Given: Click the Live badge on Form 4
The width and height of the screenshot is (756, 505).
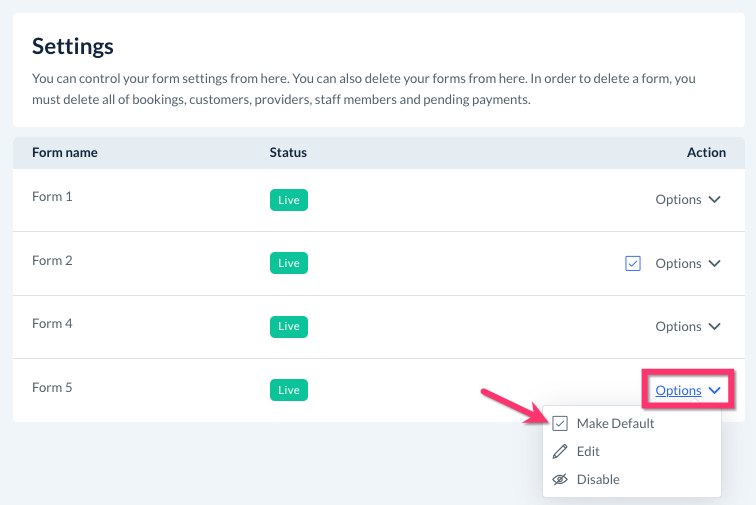Looking at the screenshot, I should (289, 326).
